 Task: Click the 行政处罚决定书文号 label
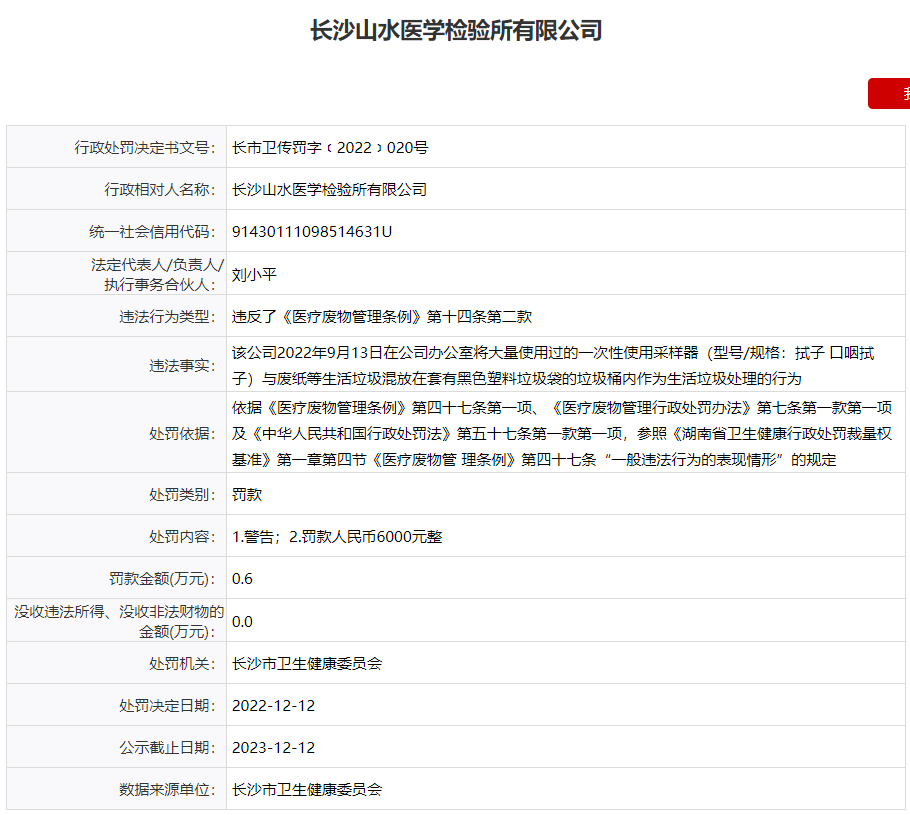tap(145, 147)
